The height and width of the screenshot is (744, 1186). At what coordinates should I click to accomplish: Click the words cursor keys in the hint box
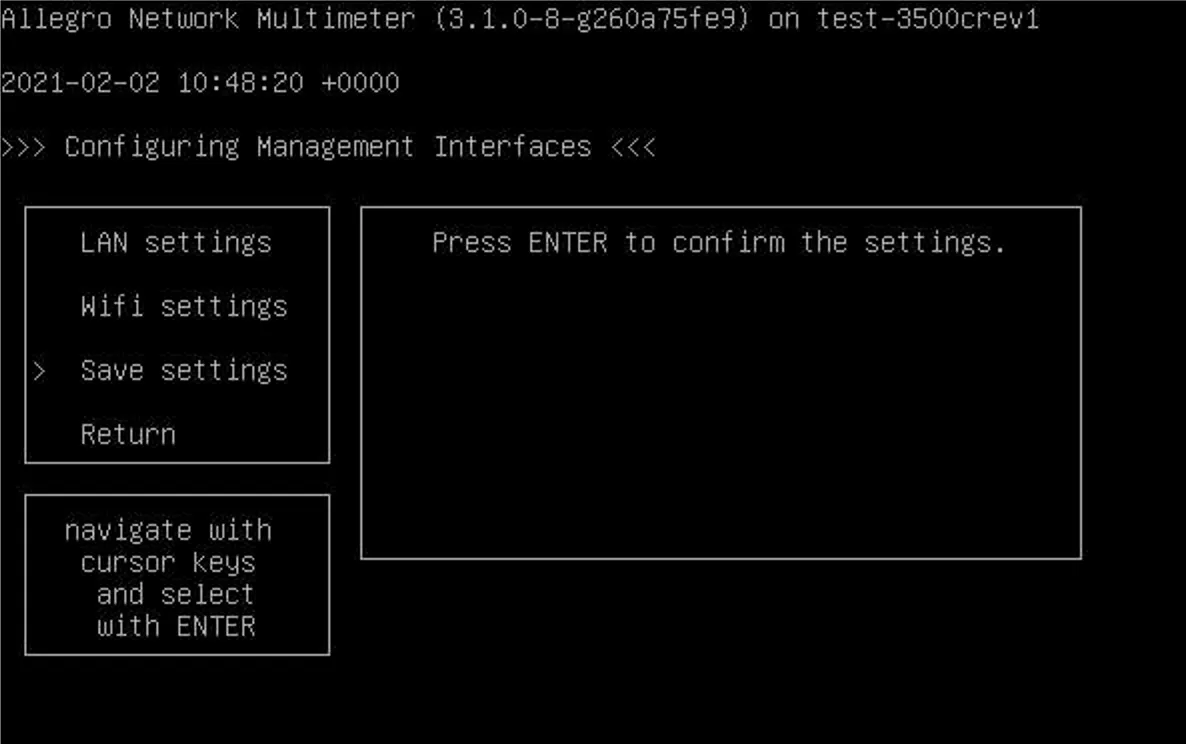coord(168,562)
